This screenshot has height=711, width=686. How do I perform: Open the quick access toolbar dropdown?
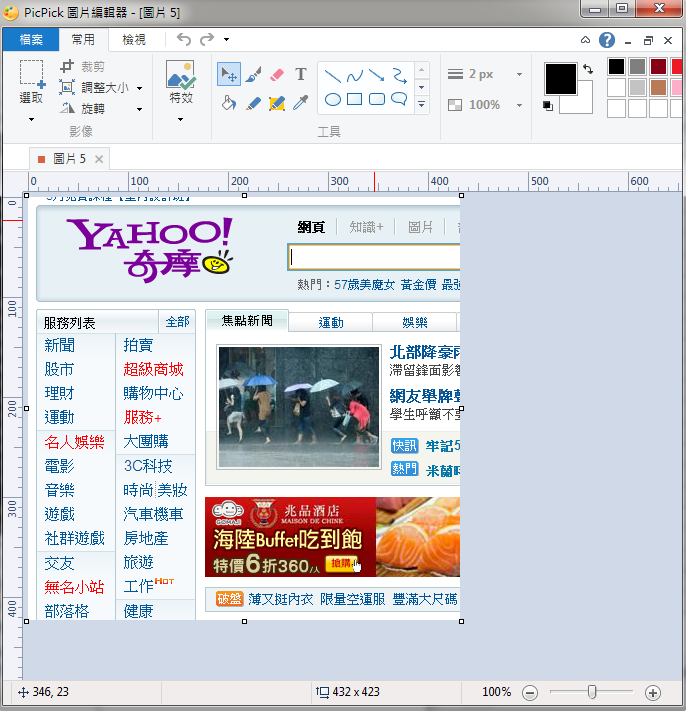226,39
